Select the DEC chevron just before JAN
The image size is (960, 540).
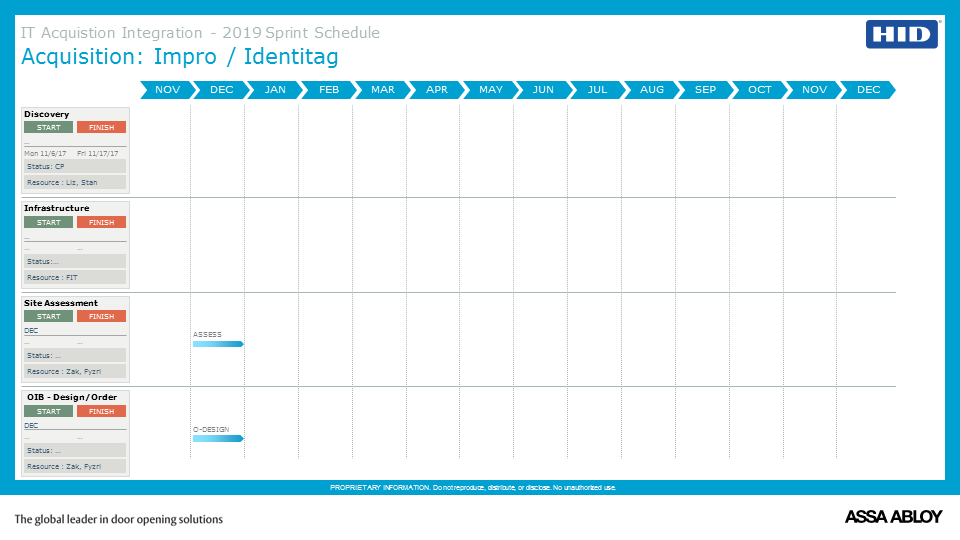221,90
